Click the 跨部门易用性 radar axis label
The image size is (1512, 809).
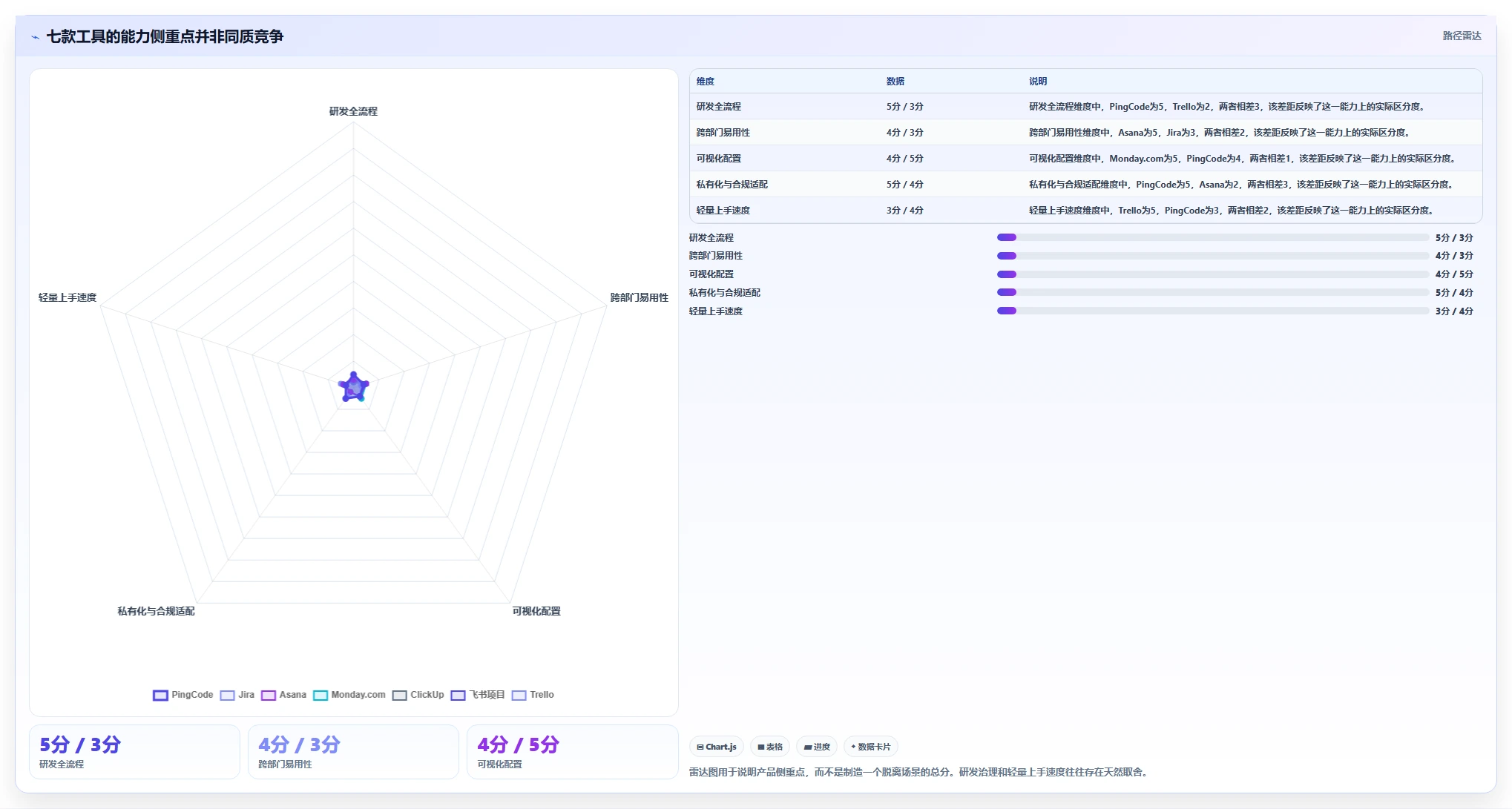[x=639, y=297]
